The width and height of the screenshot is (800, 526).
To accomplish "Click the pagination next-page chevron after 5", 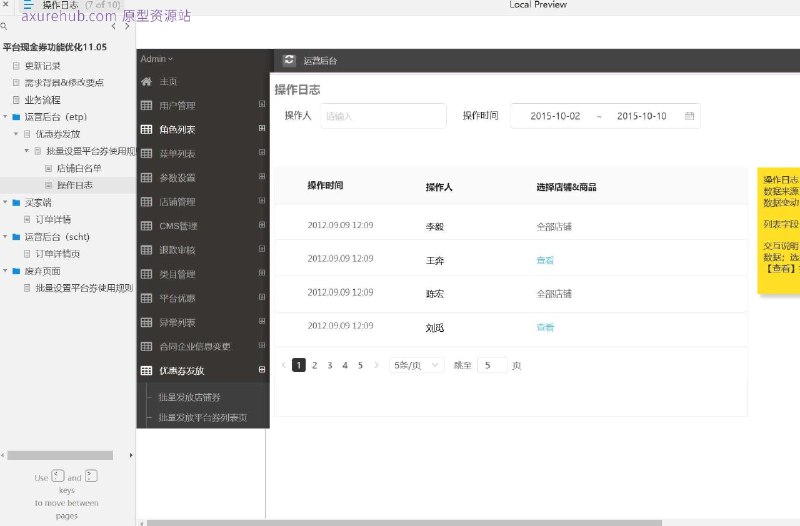I will coord(377,365).
